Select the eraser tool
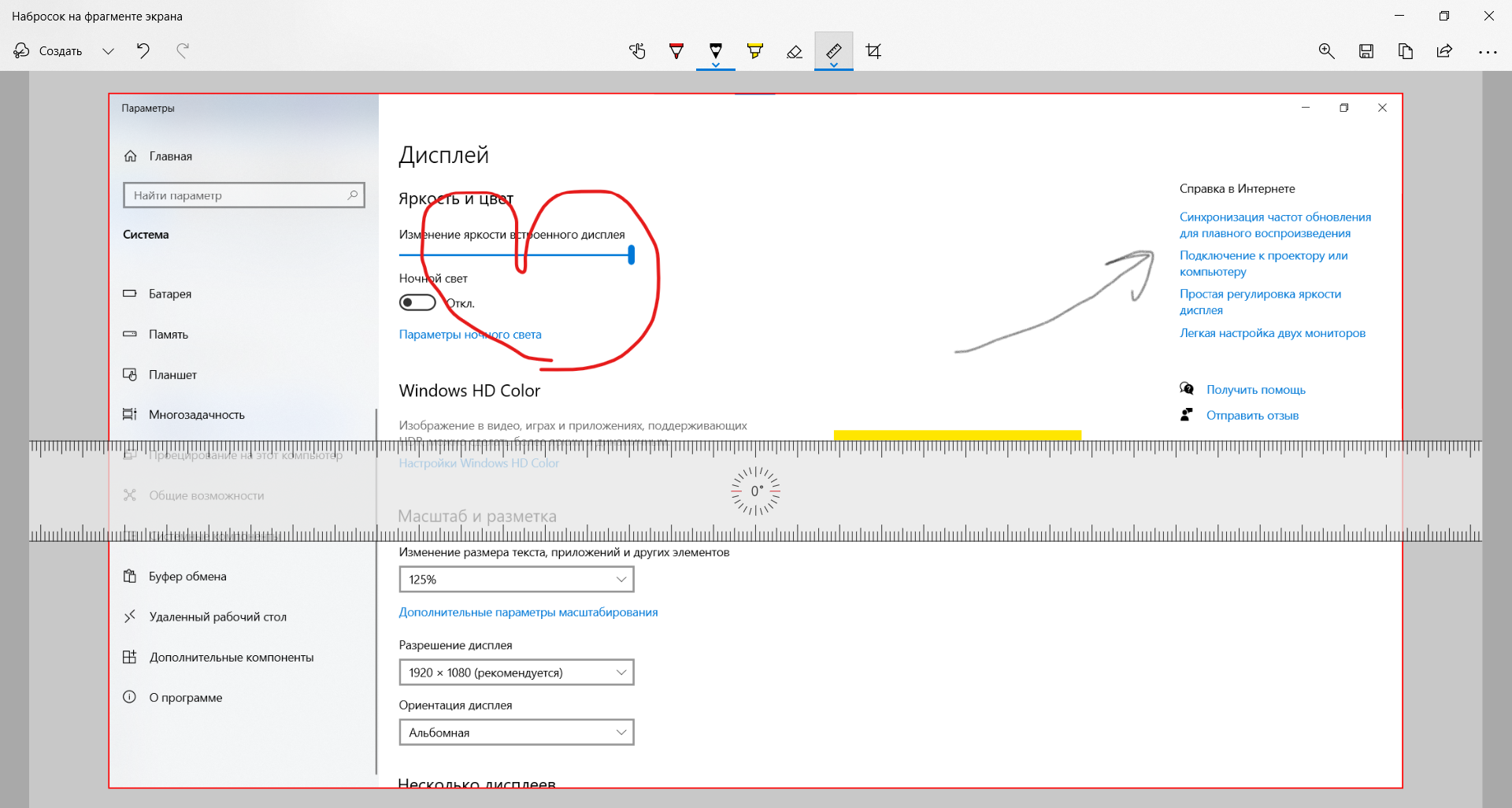 (795, 51)
